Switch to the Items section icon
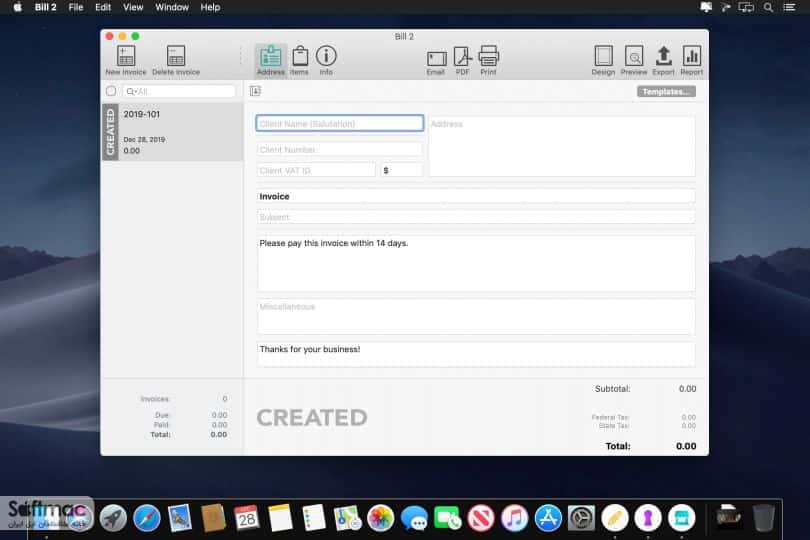 (299, 60)
